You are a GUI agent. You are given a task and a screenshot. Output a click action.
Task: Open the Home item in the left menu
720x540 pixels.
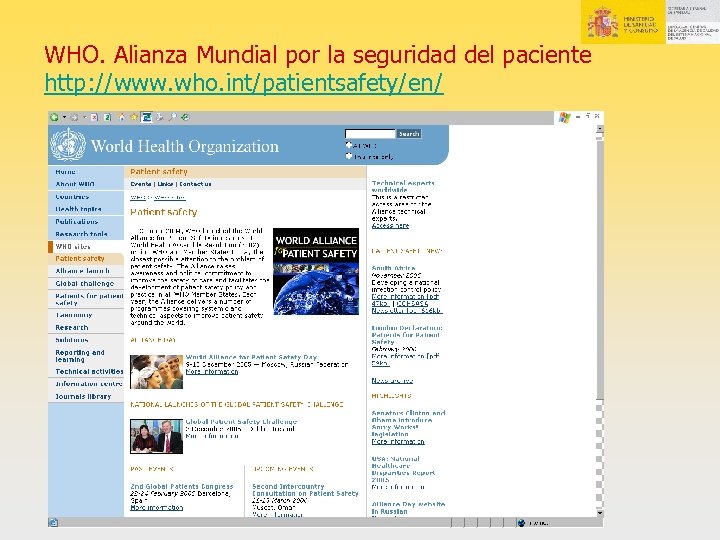pyautogui.click(x=66, y=172)
